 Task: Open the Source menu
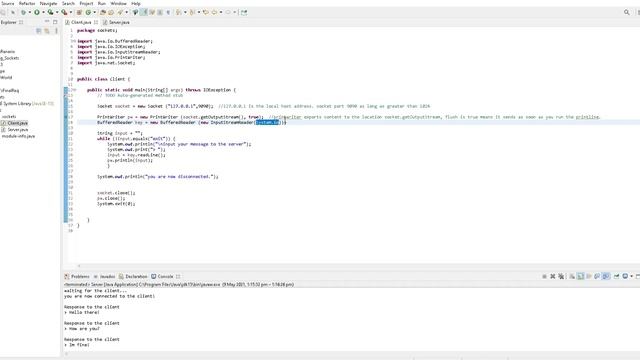pyautogui.click(x=7, y=3)
